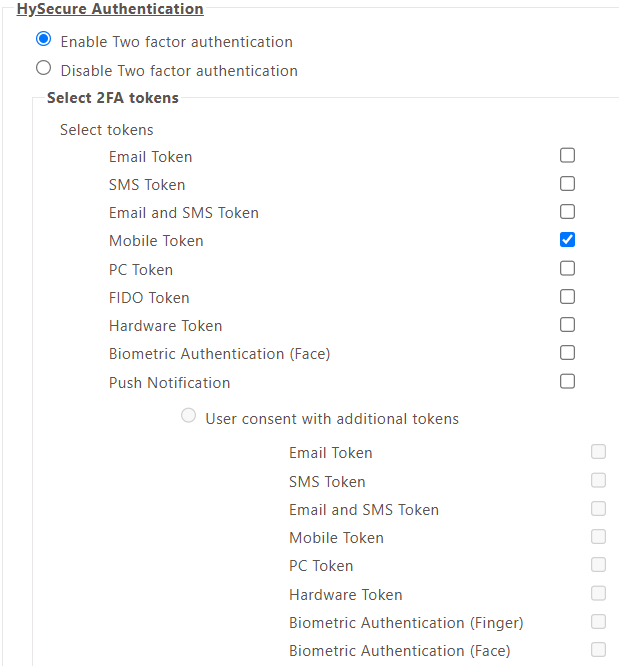Enable Email and SMS Token in Select tokens
619x666 pixels.
(x=567, y=212)
